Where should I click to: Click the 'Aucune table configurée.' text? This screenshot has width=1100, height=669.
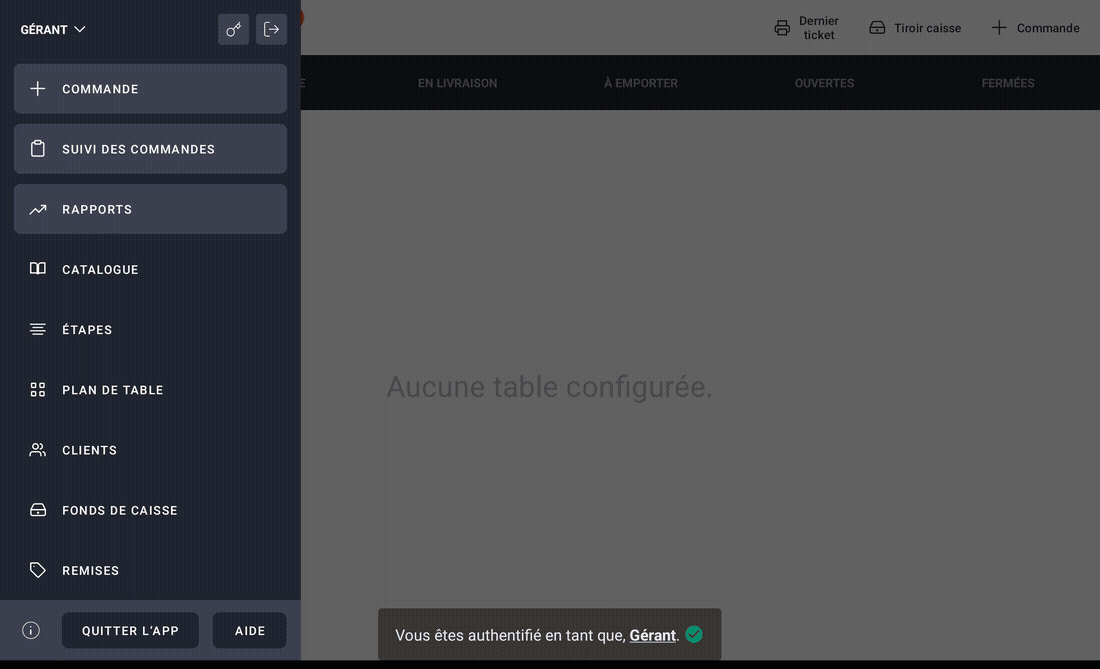point(549,387)
